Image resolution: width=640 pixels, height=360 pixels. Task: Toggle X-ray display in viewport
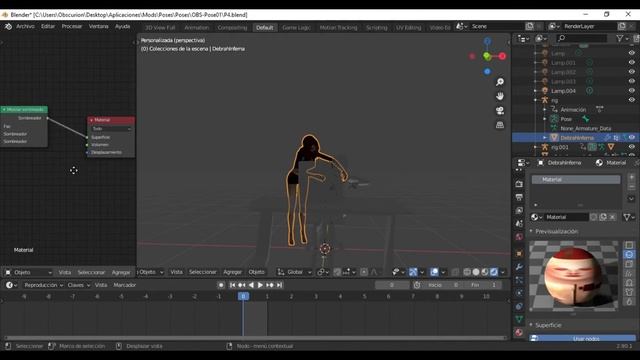click(455, 272)
